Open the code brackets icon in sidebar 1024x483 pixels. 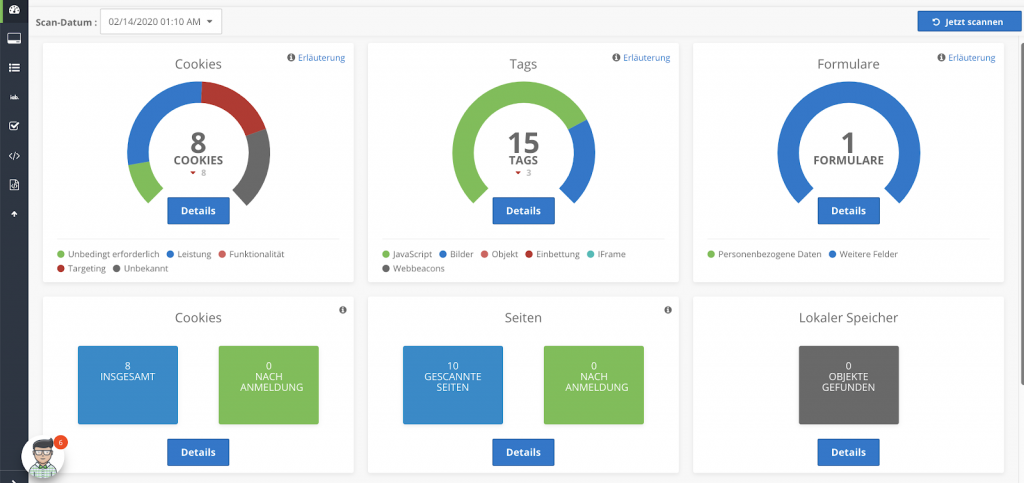tap(14, 155)
